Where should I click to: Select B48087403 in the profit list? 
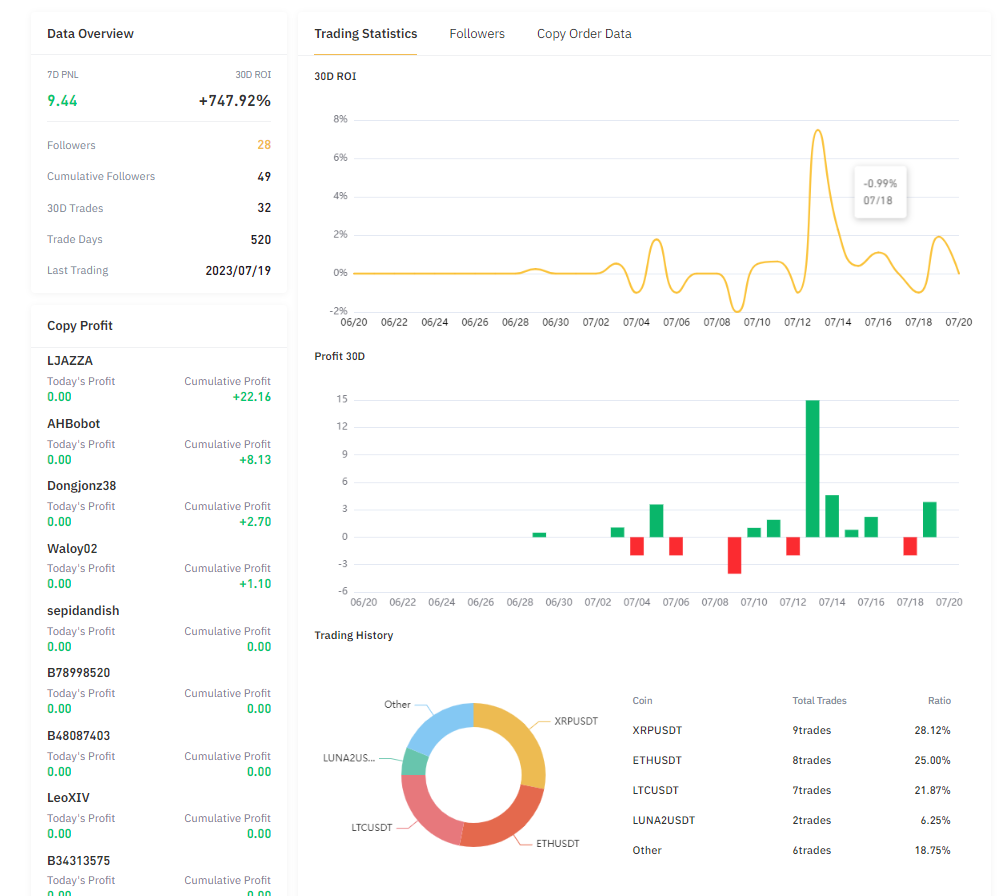79,736
